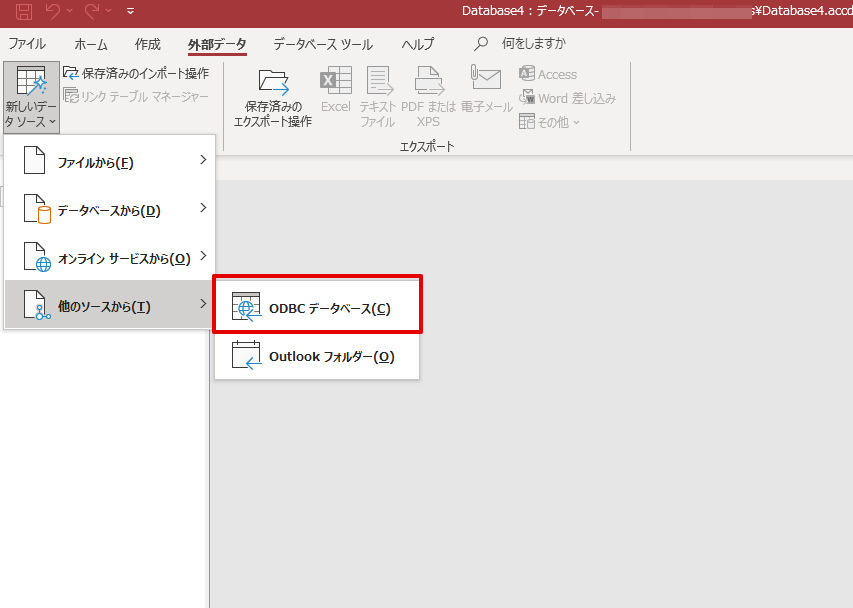The width and height of the screenshot is (853, 608).
Task: Click the globe file icon beside オンライン サービスから
Action: click(37, 257)
